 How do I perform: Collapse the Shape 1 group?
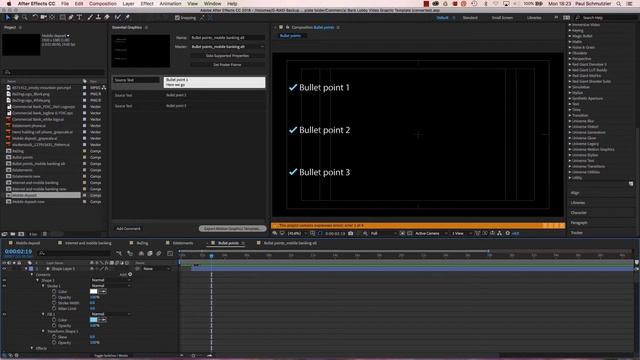point(38,280)
